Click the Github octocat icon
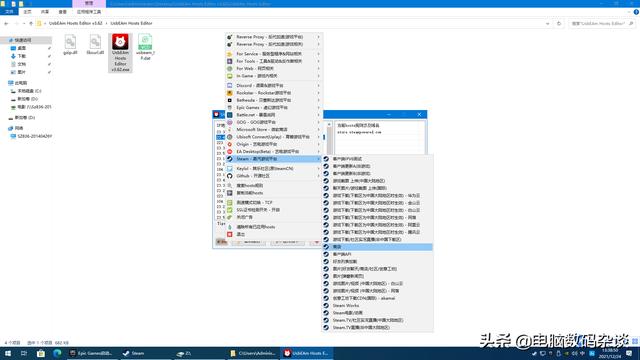Screen dimensions: 640x360 pos(230,176)
